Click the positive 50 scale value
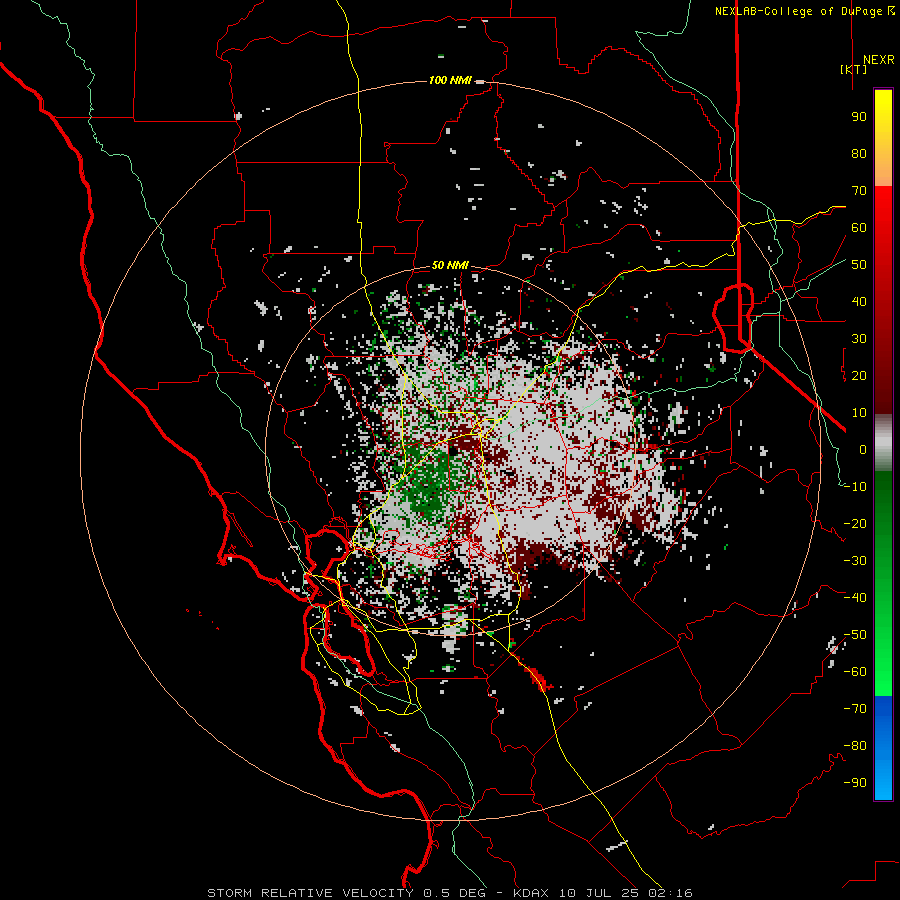This screenshot has width=900, height=900. [859, 265]
